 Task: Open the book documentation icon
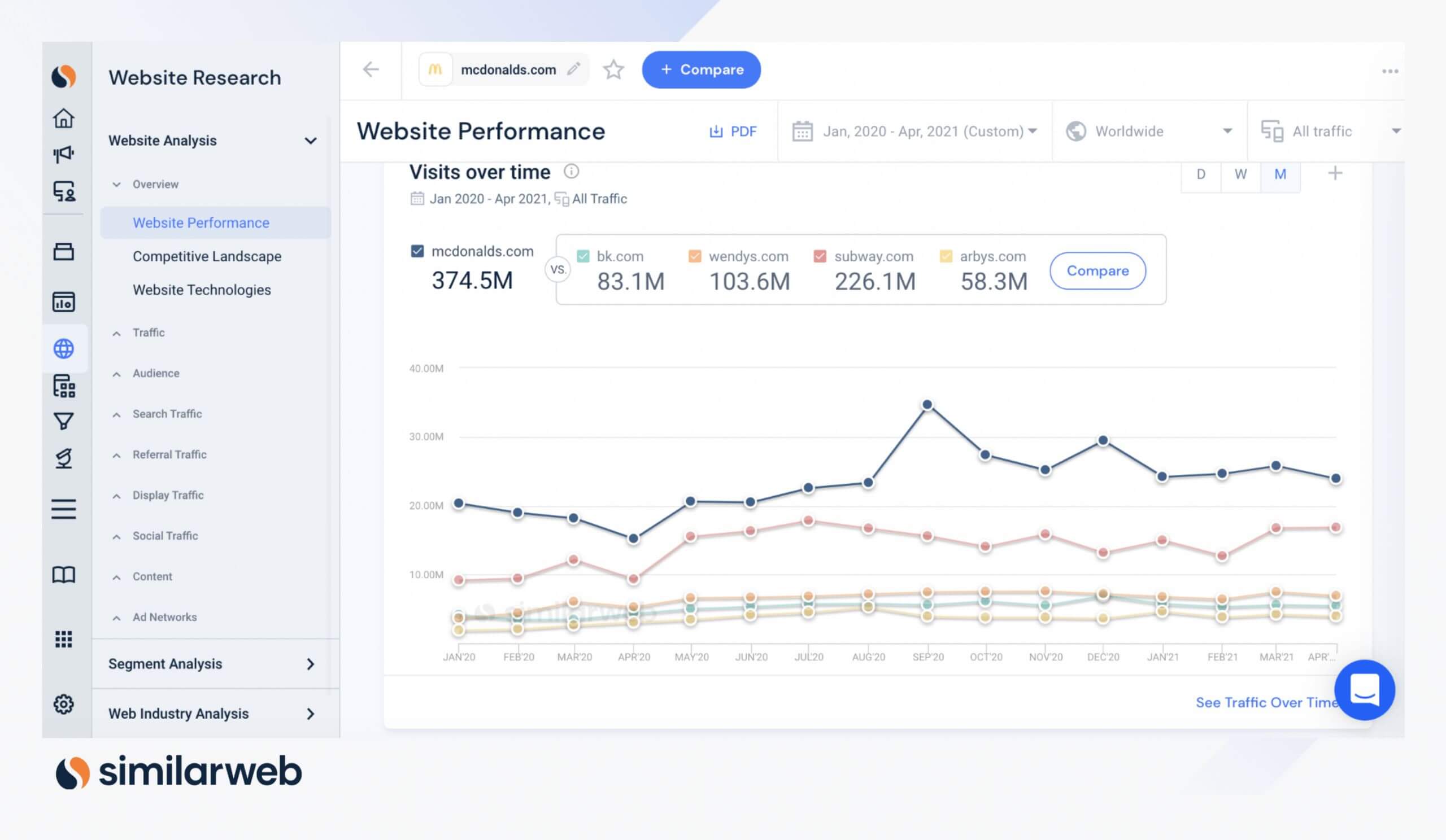pos(64,575)
